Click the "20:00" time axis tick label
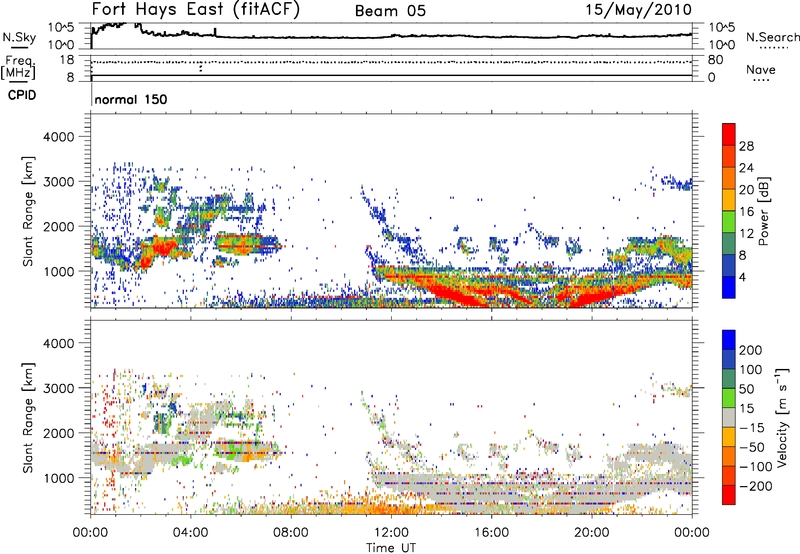Image resolution: width=800 pixels, height=554 pixels. pyautogui.click(x=591, y=533)
